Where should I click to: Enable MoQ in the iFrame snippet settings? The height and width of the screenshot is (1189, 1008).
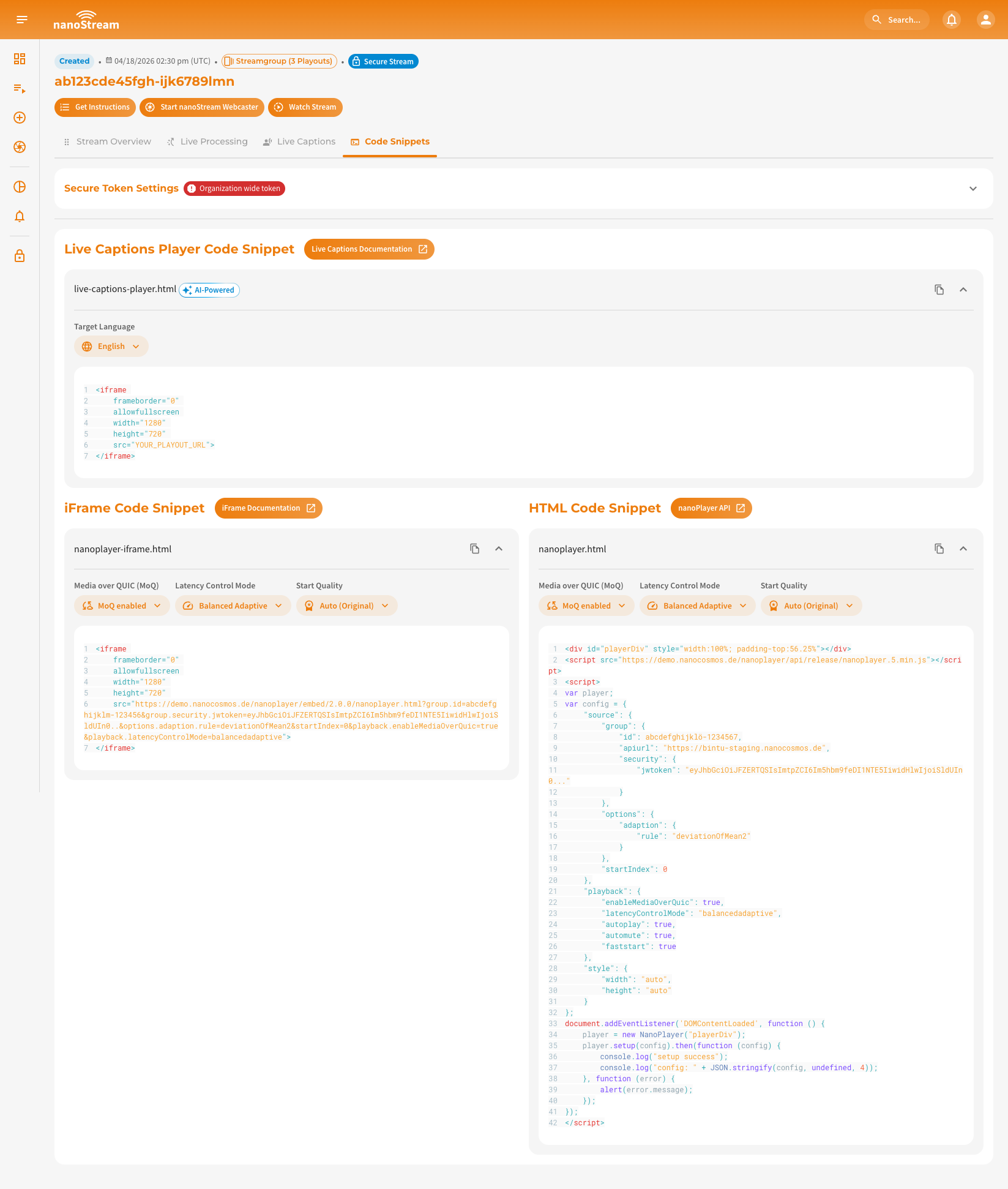tap(122, 605)
